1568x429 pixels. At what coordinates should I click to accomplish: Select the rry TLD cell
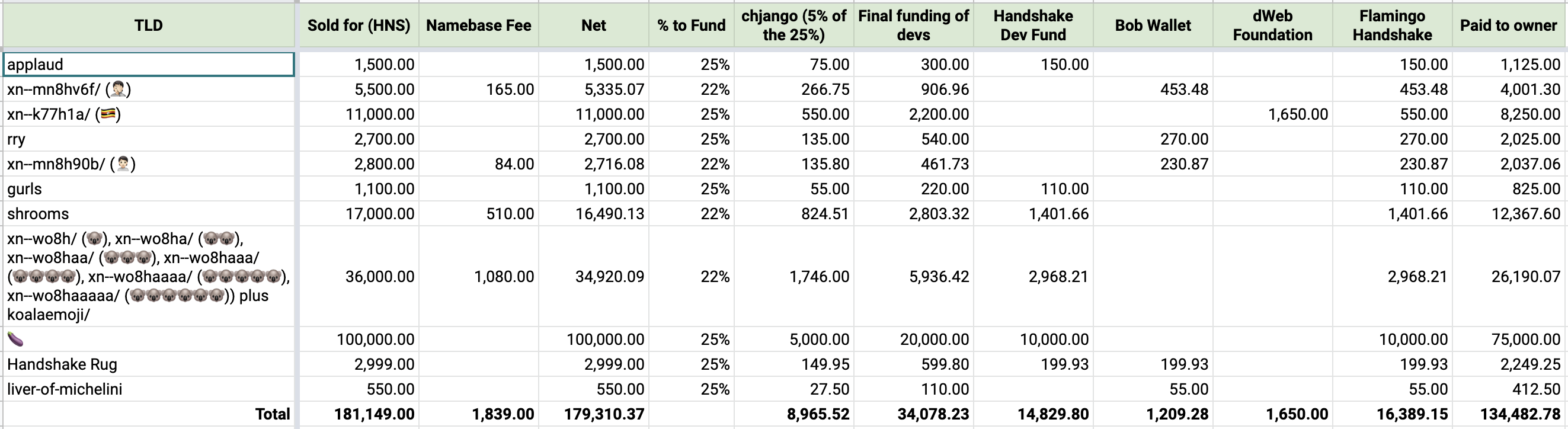click(149, 139)
